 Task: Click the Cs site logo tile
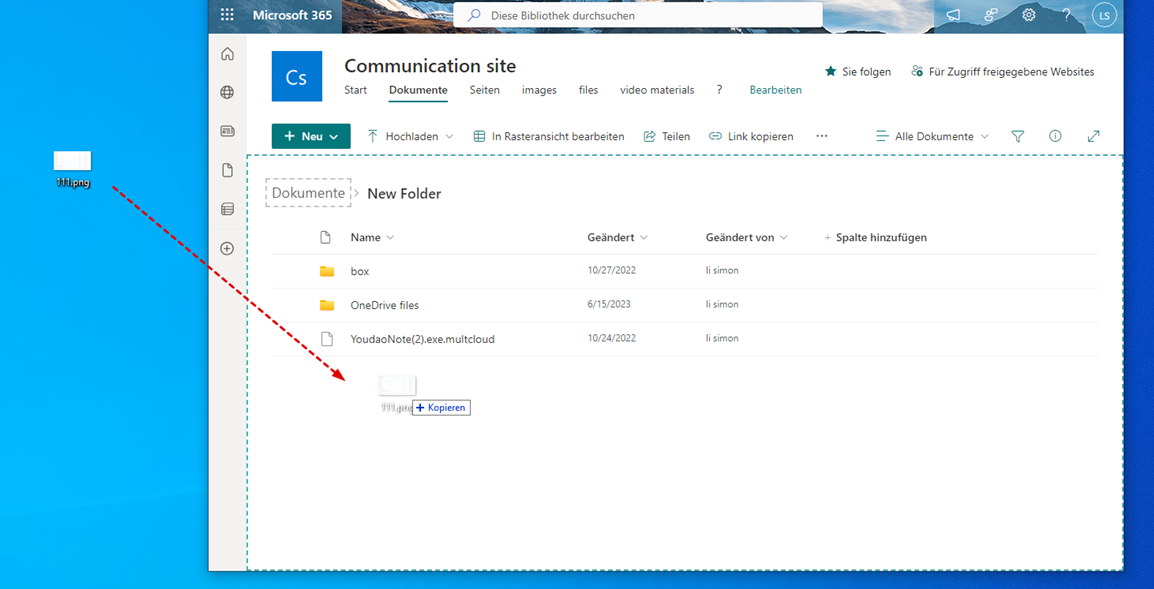click(297, 76)
